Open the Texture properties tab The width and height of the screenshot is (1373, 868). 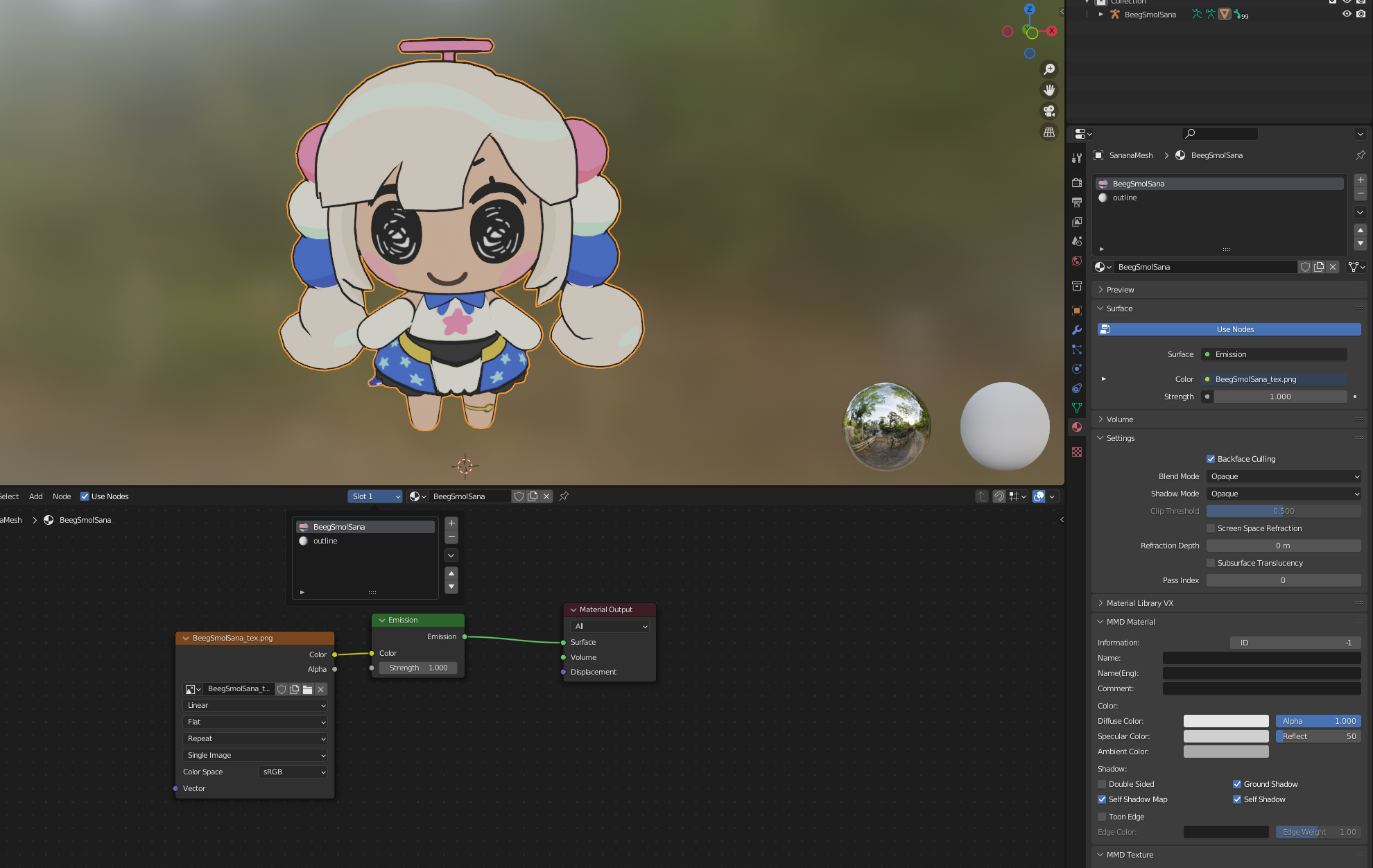coord(1076,452)
